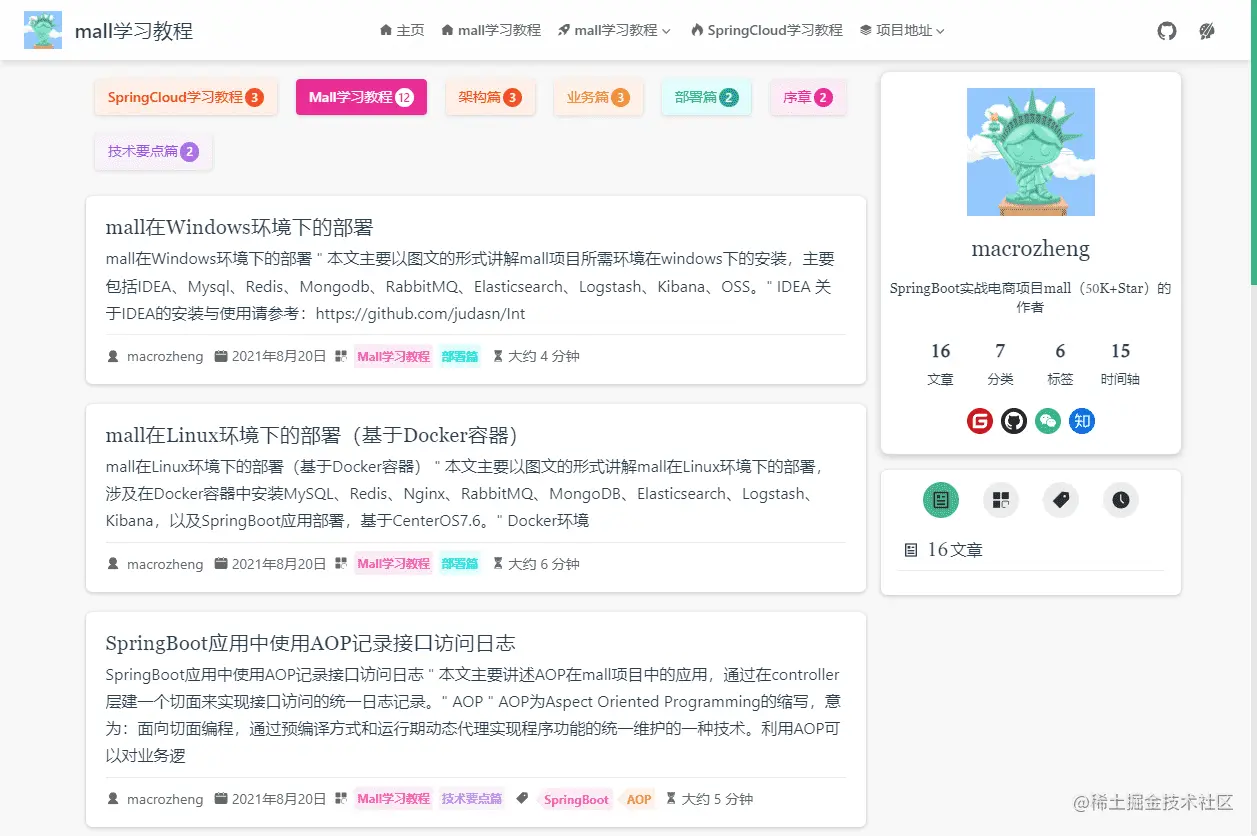The height and width of the screenshot is (836, 1257).
Task: Filter by 业务篇 category
Action: (598, 97)
